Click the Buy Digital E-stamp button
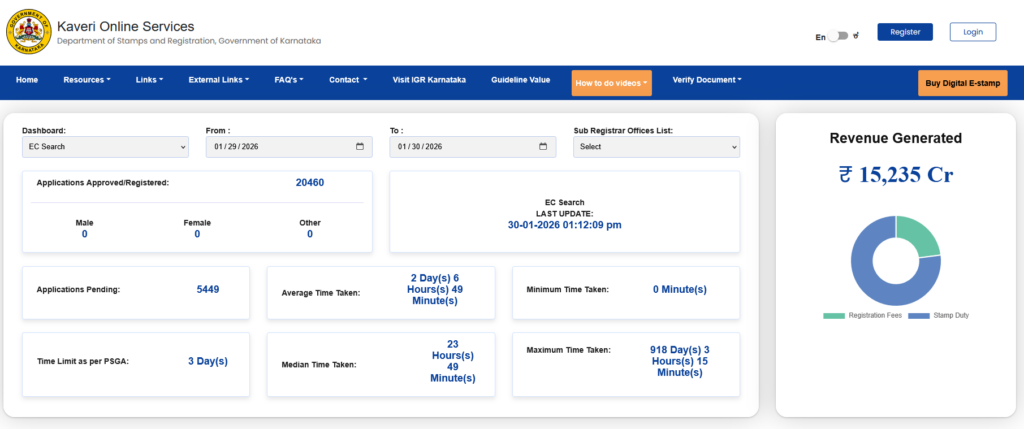Image resolution: width=1024 pixels, height=429 pixels. point(962,83)
